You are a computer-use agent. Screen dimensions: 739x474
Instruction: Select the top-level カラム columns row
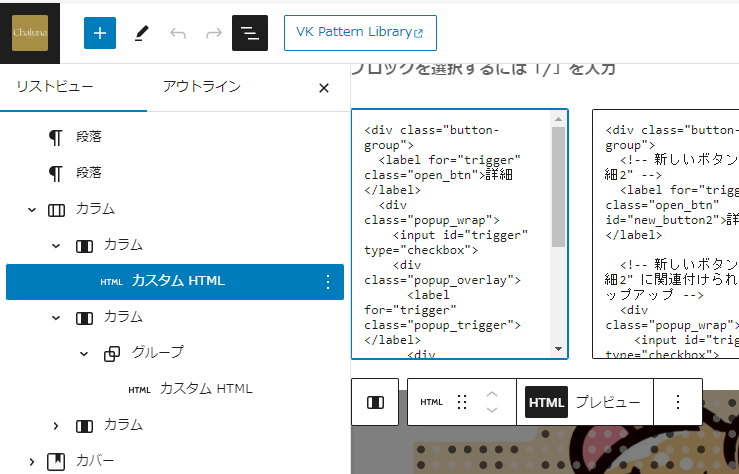click(x=174, y=209)
